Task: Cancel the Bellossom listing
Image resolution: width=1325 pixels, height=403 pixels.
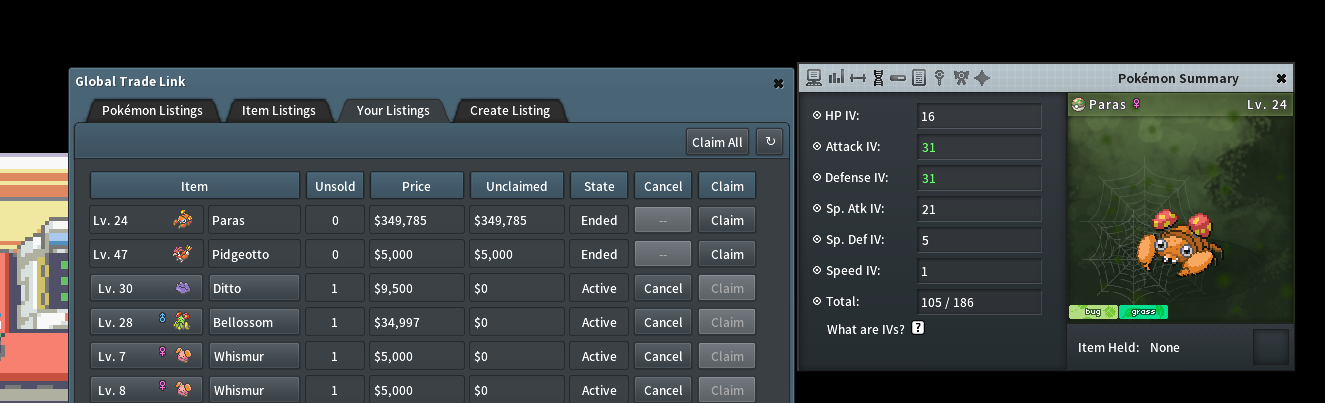Action: click(663, 322)
